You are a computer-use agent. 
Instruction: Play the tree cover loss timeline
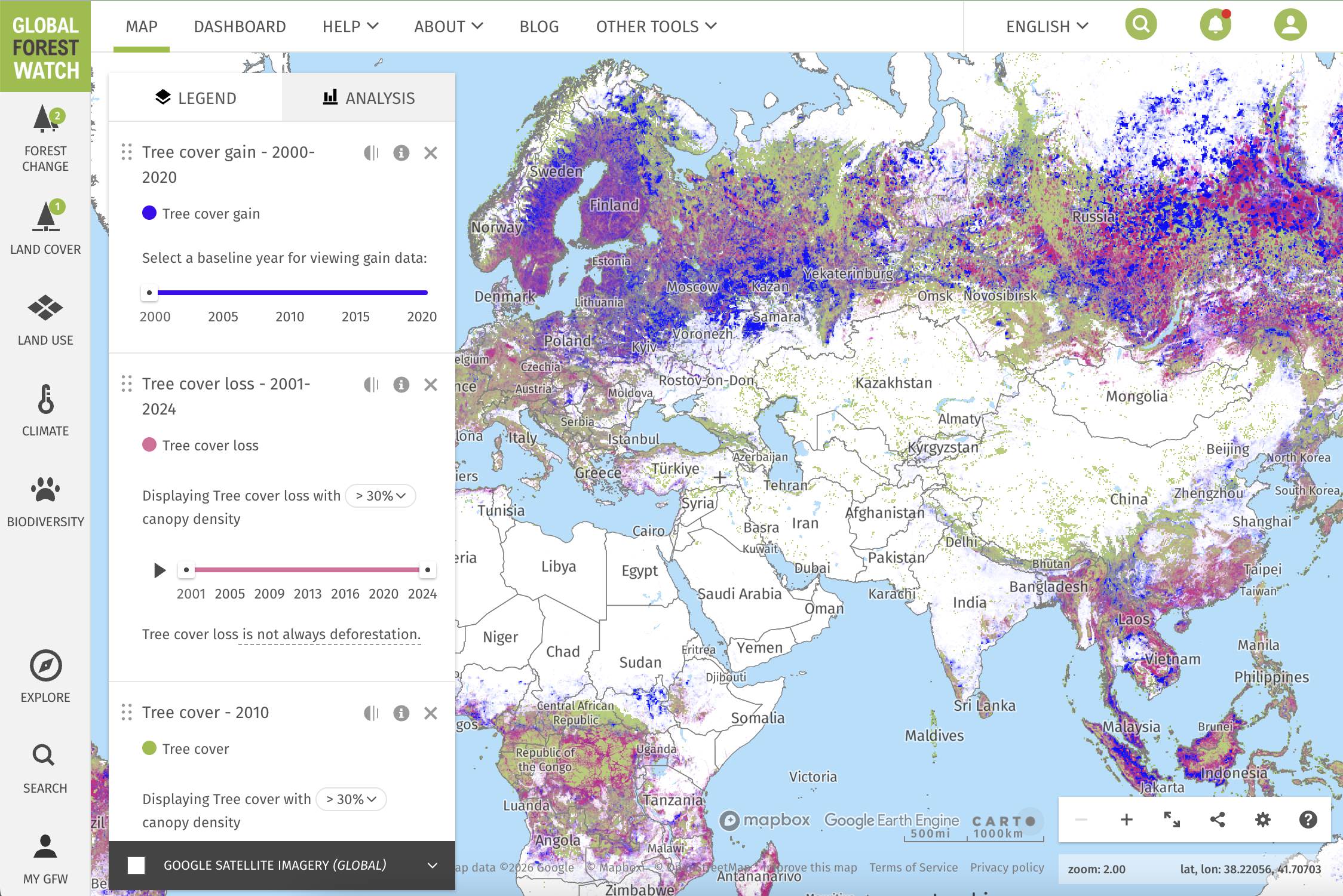(159, 570)
